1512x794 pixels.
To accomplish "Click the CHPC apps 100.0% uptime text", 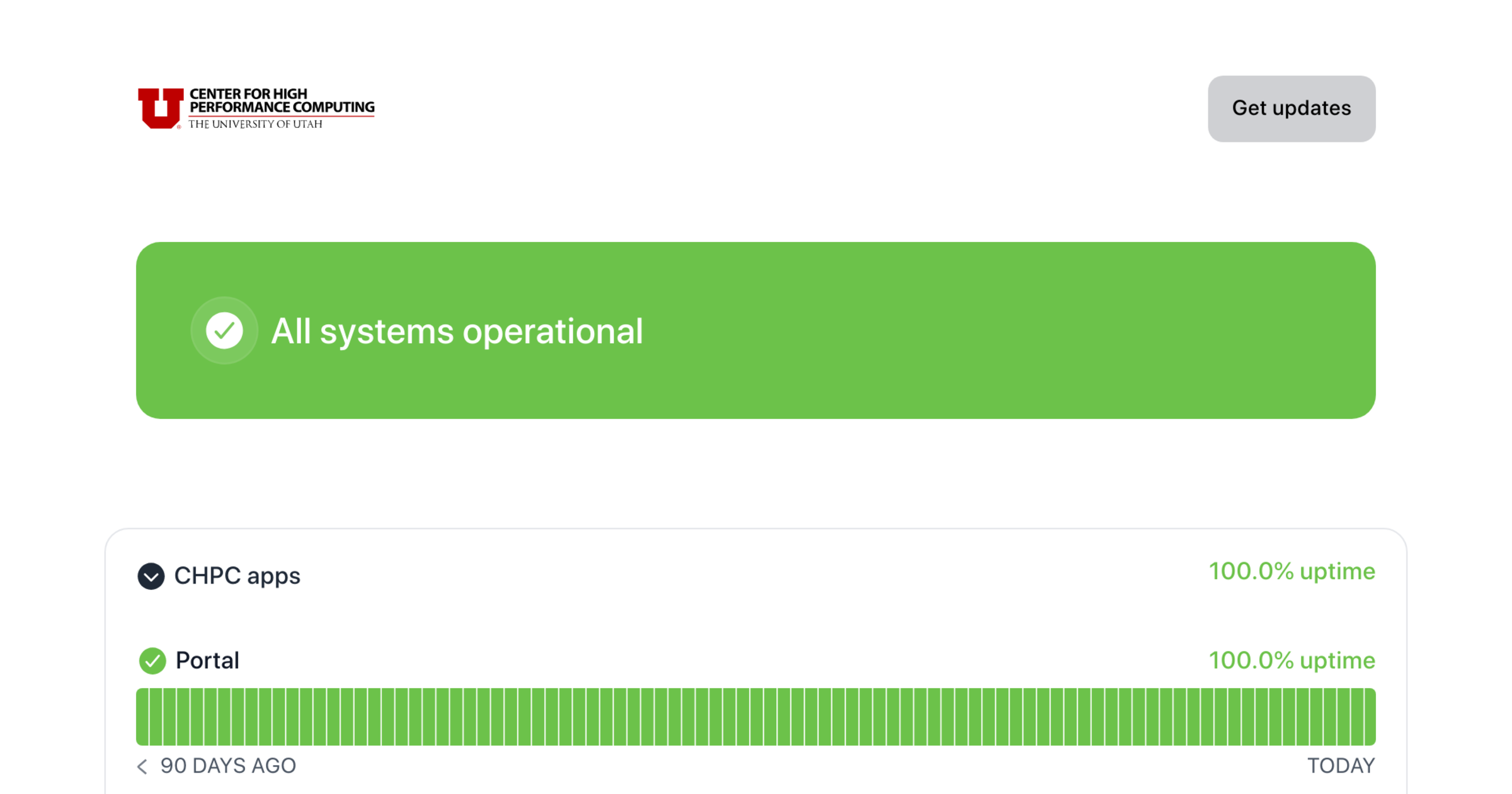I will pyautogui.click(x=1292, y=572).
